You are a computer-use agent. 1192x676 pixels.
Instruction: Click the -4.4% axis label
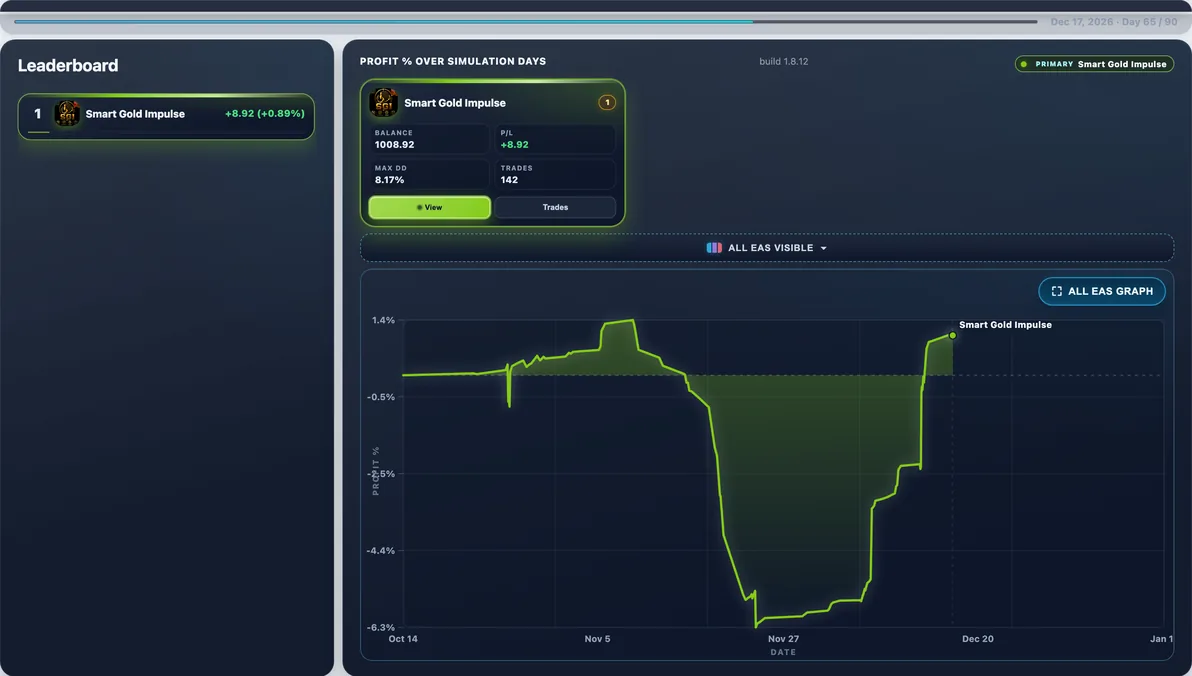(x=381, y=551)
